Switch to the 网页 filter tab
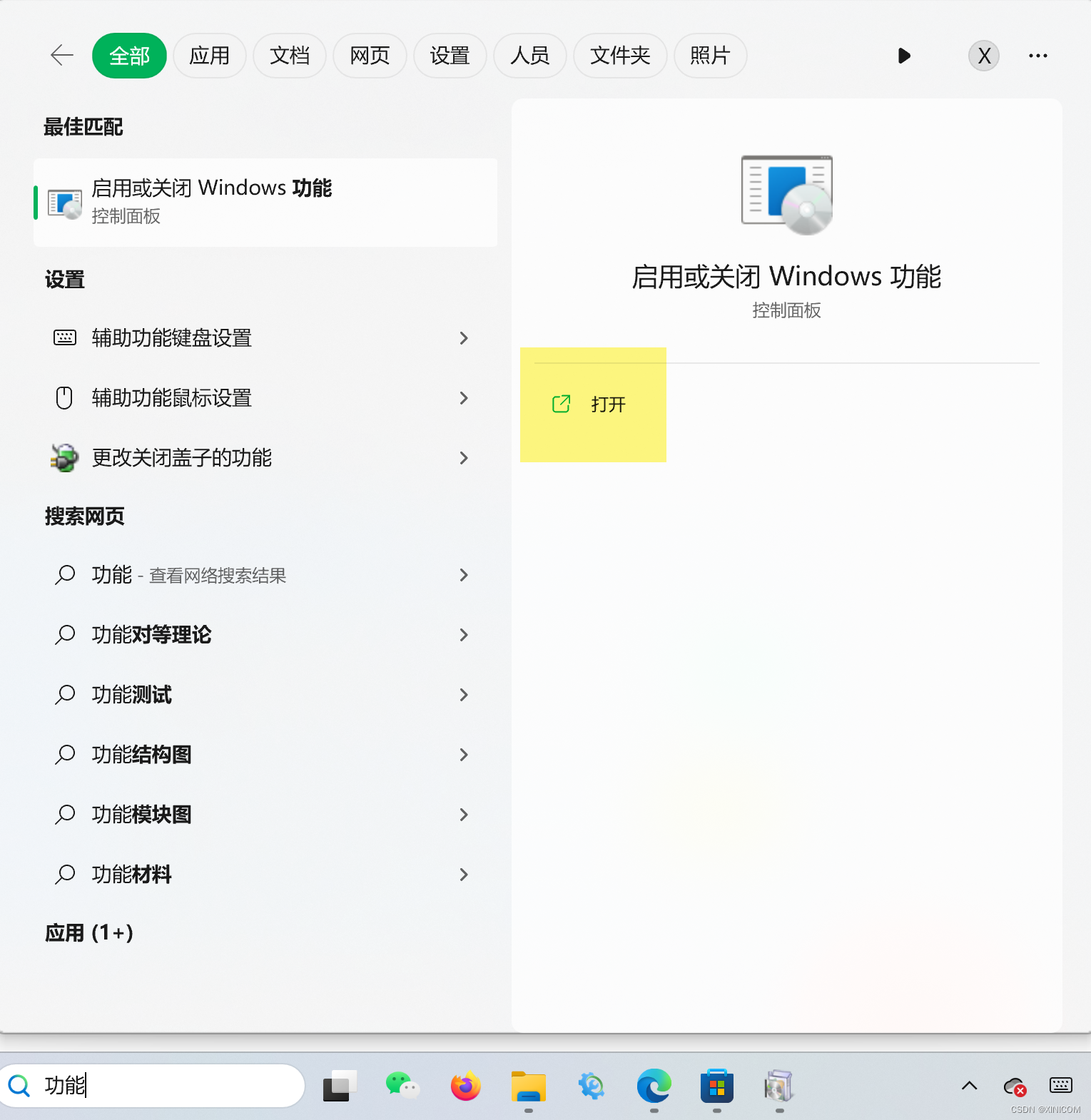The image size is (1091, 1120). pos(370,56)
